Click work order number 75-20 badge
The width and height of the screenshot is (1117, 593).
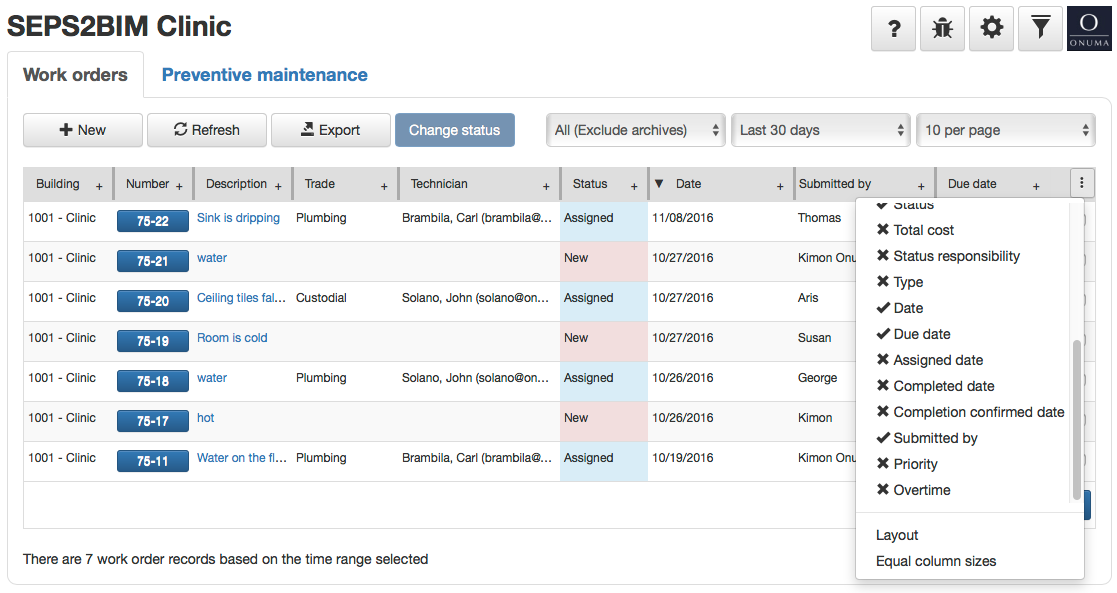[153, 301]
